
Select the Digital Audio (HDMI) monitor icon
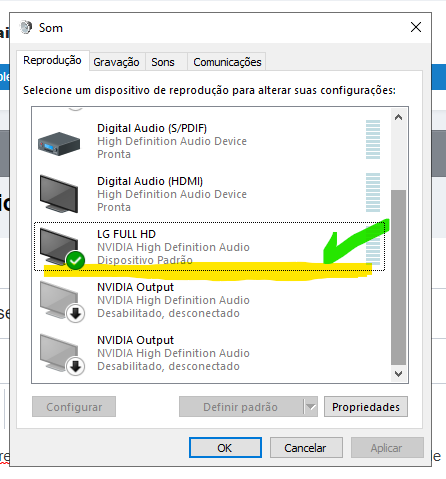(59, 194)
